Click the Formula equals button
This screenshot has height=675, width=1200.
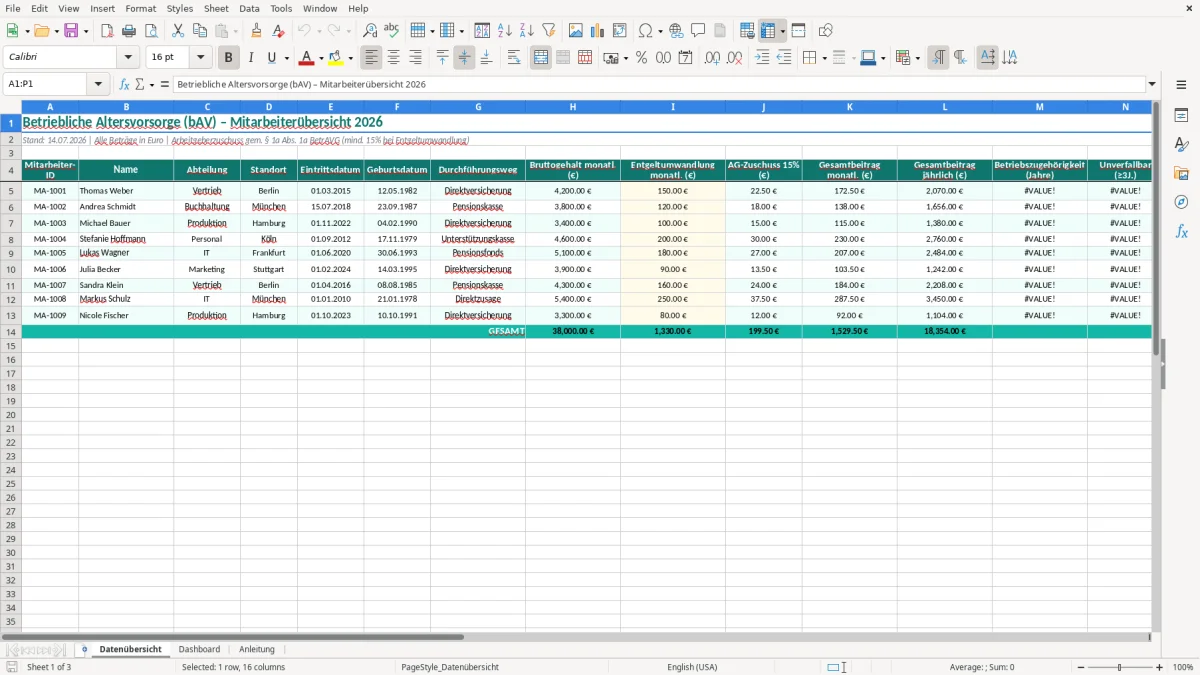165,84
